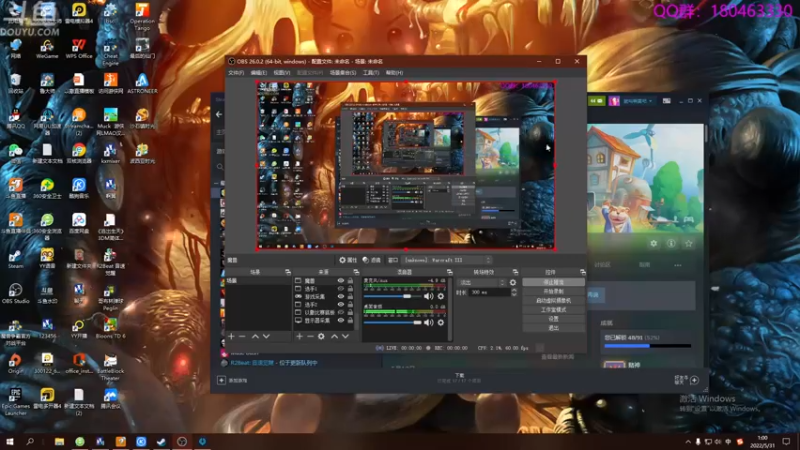
Task: Pop out the Controls dock panel
Action: point(582,272)
